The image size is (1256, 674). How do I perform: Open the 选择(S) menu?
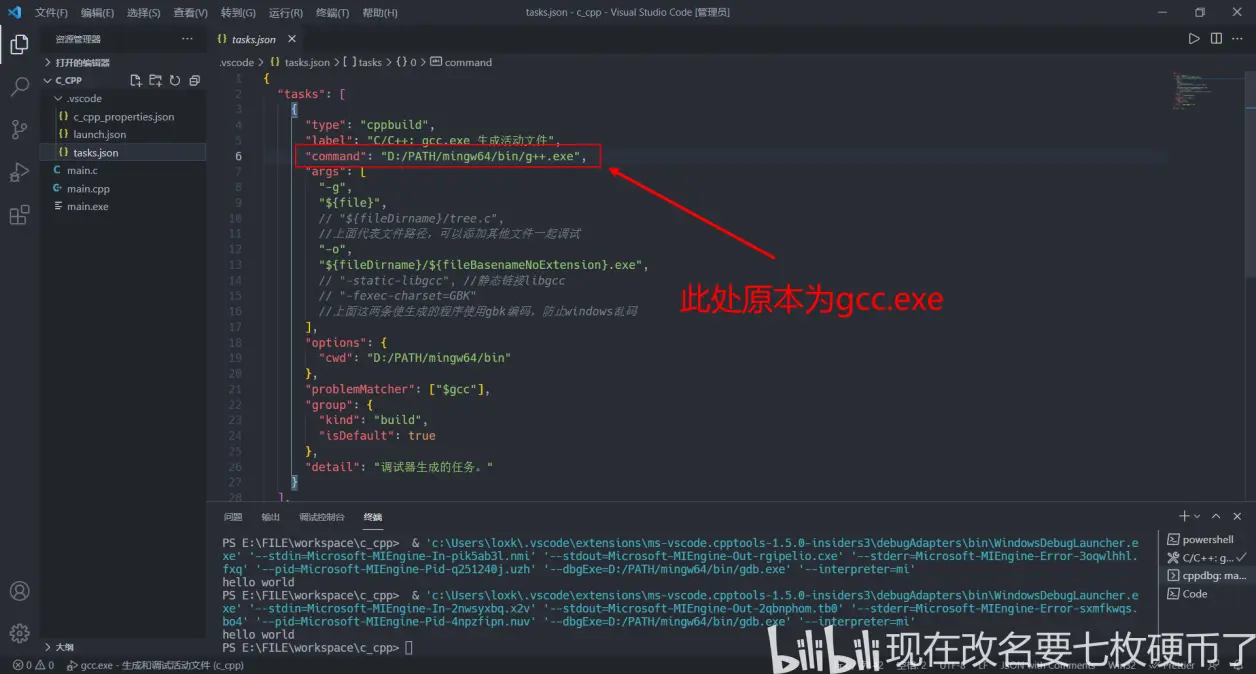pos(144,13)
